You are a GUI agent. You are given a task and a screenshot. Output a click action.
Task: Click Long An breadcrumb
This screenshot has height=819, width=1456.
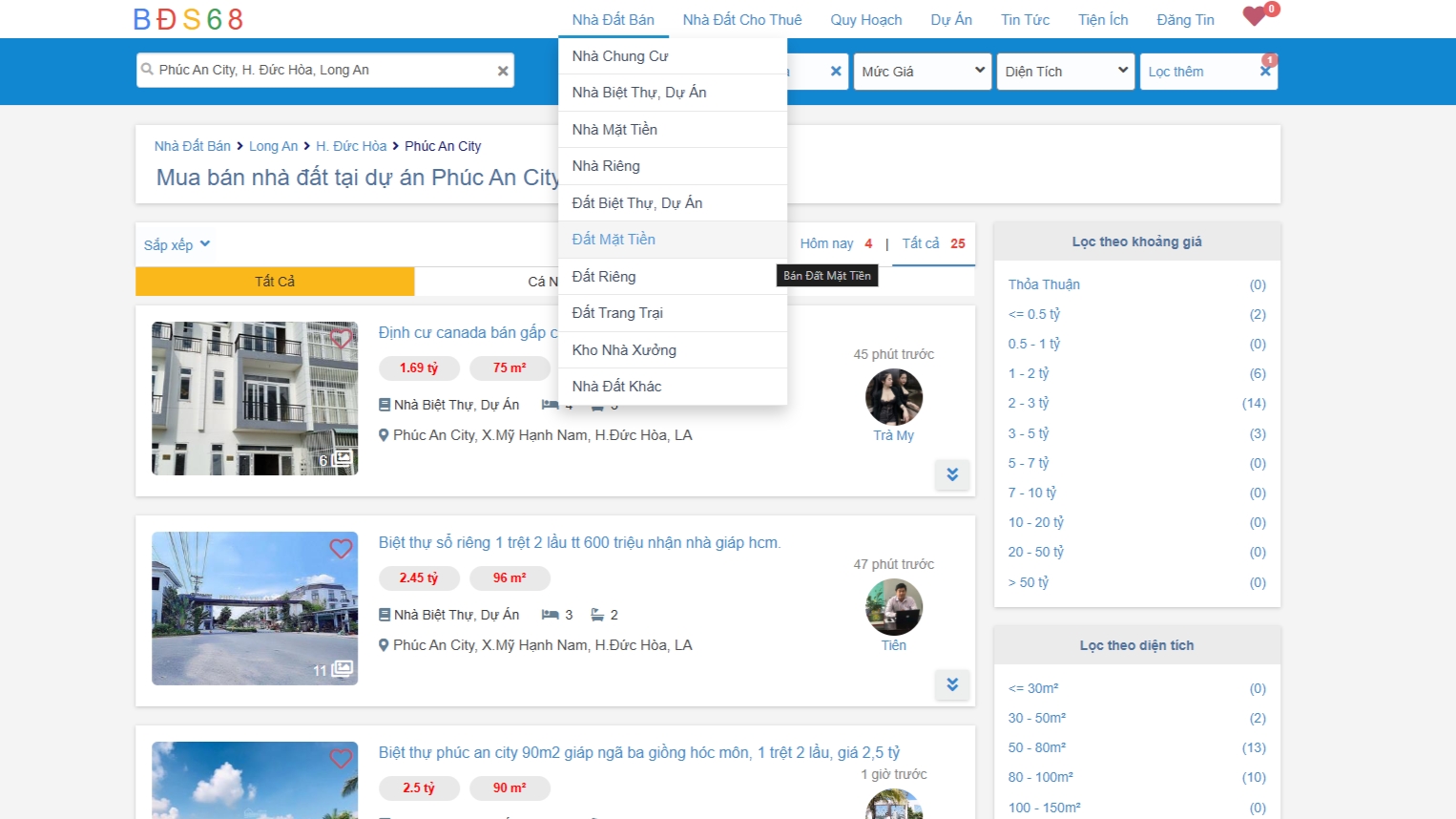273,146
